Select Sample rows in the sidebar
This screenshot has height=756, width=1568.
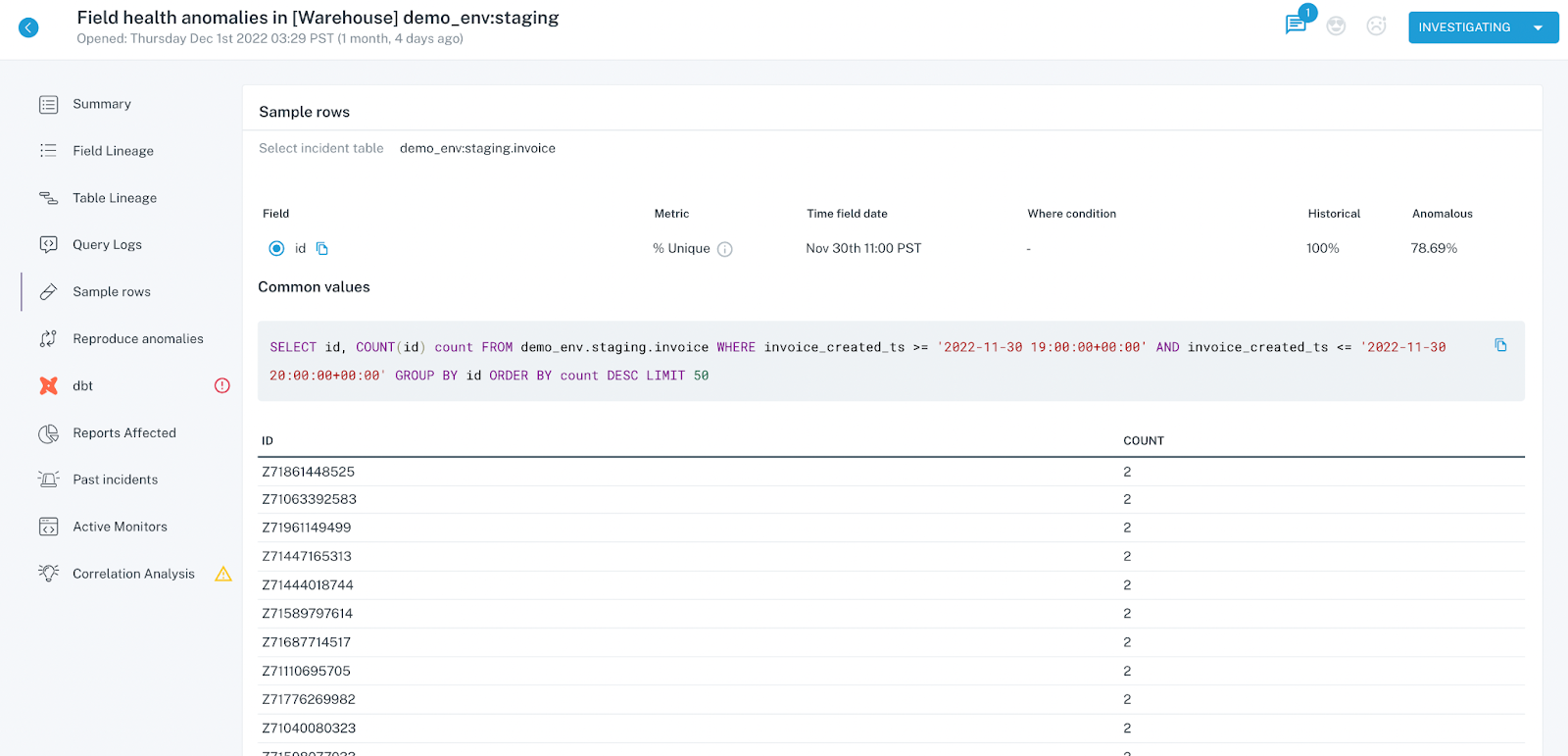coord(112,292)
